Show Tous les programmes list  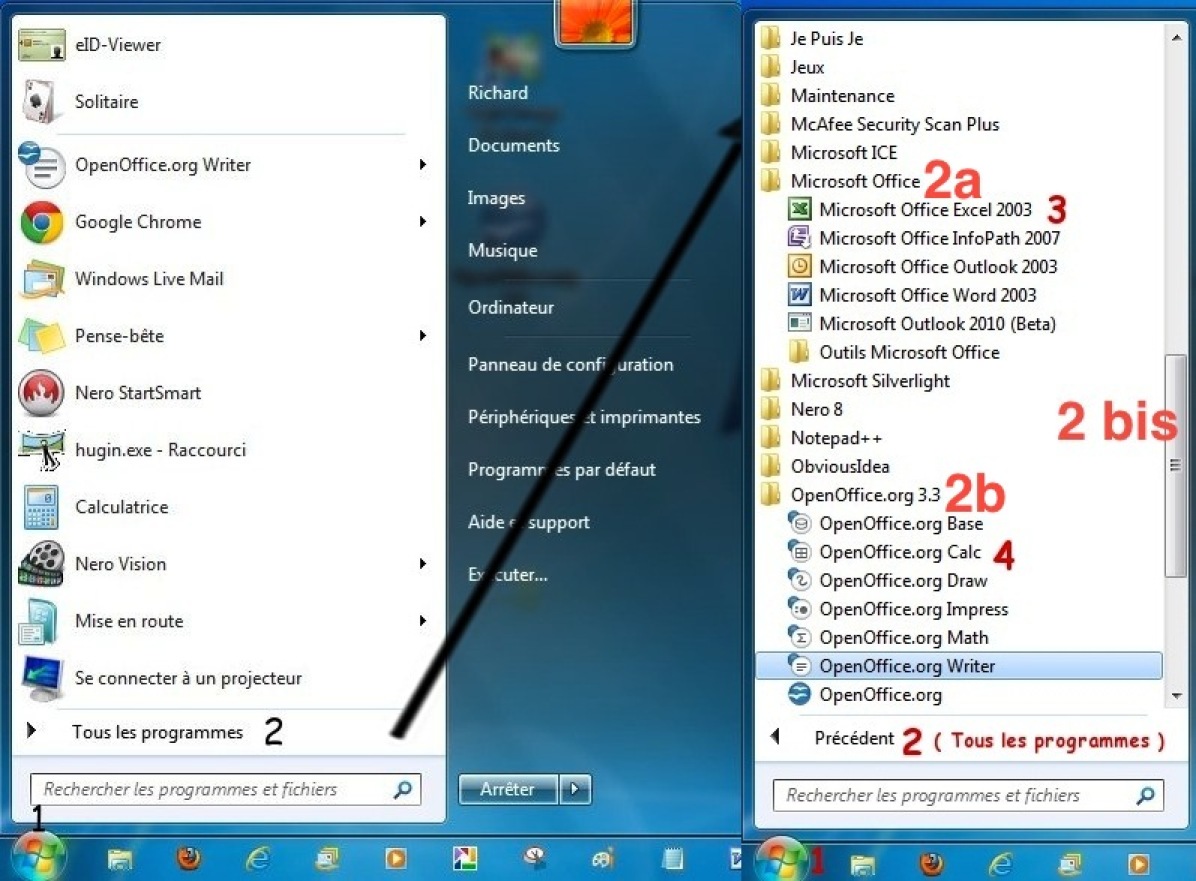[157, 732]
